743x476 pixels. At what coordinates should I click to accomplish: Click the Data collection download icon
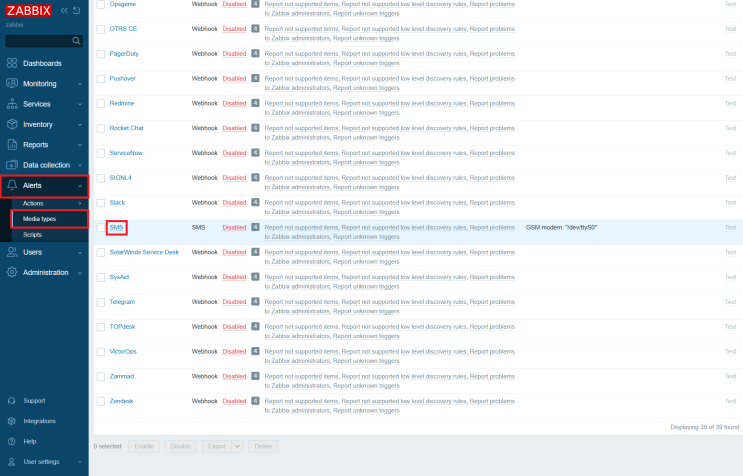click(x=12, y=165)
